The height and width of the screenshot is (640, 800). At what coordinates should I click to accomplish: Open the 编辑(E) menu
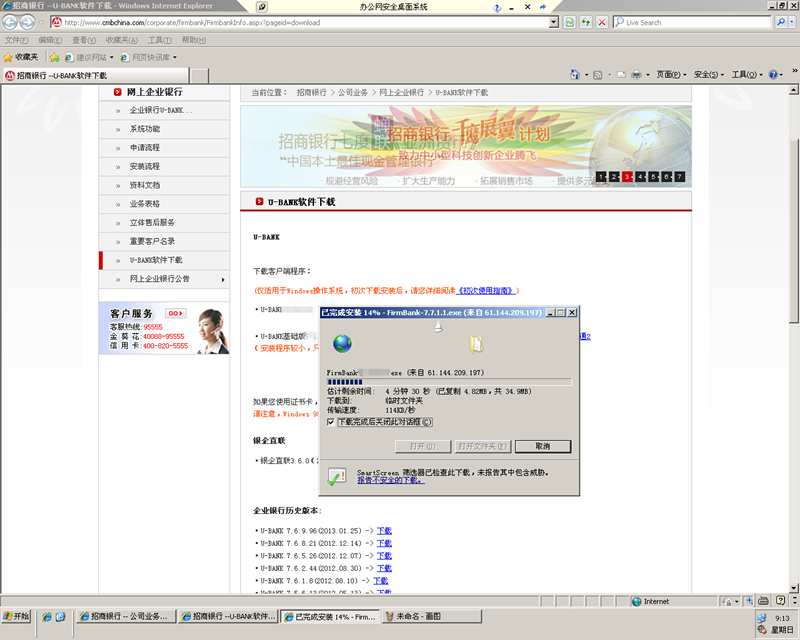(50, 40)
